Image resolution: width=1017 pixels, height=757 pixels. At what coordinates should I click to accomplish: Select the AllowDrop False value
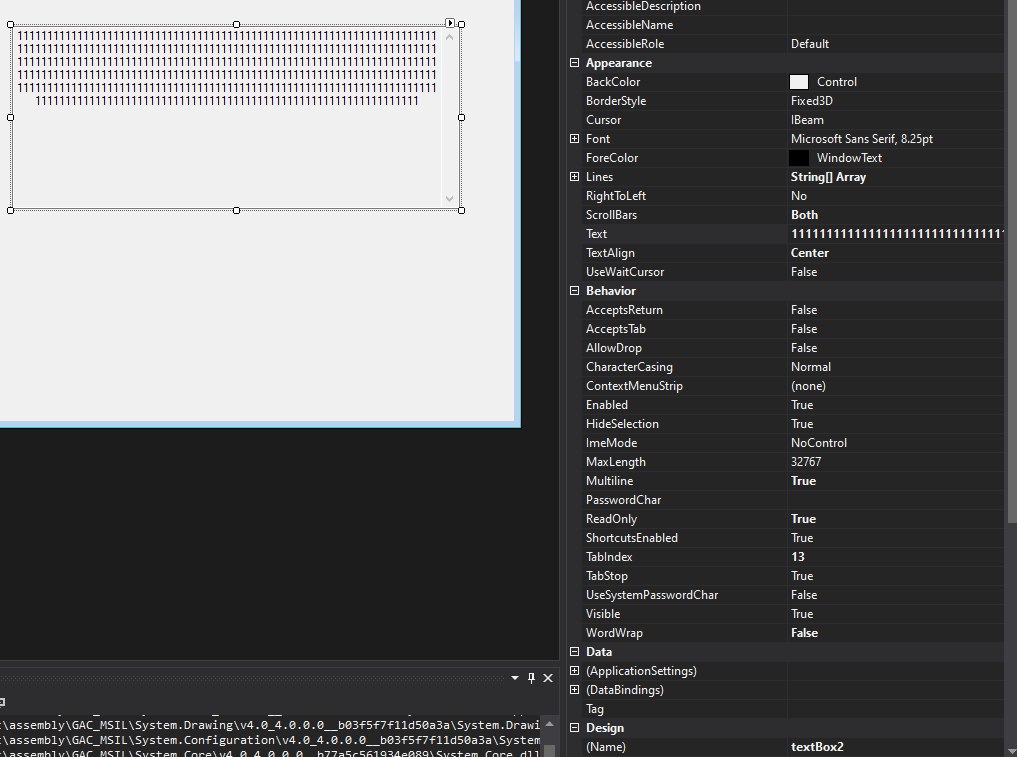[804, 348]
